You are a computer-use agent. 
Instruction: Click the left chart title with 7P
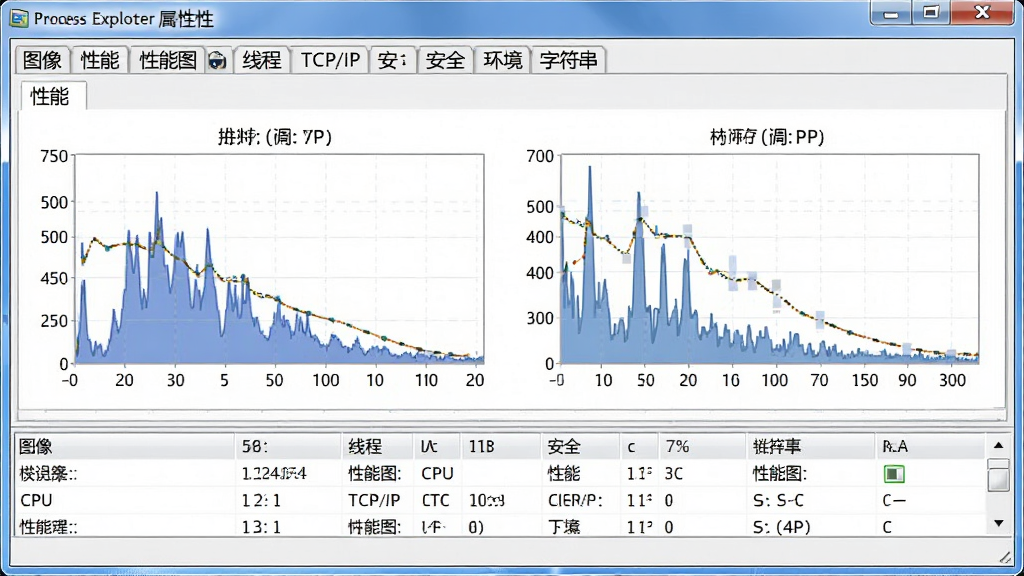tap(275, 136)
